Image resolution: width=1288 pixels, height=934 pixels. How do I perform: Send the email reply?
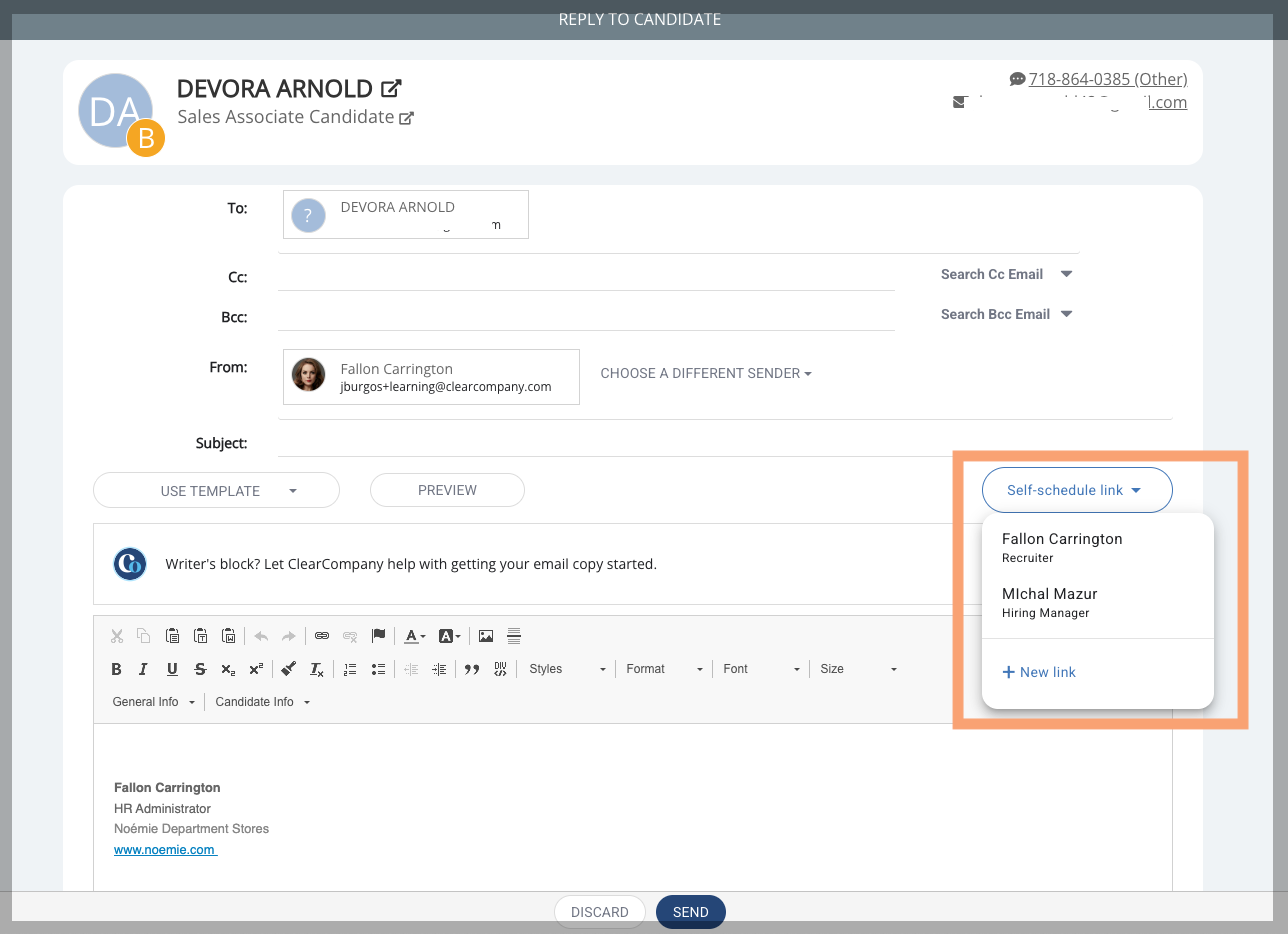pos(691,912)
